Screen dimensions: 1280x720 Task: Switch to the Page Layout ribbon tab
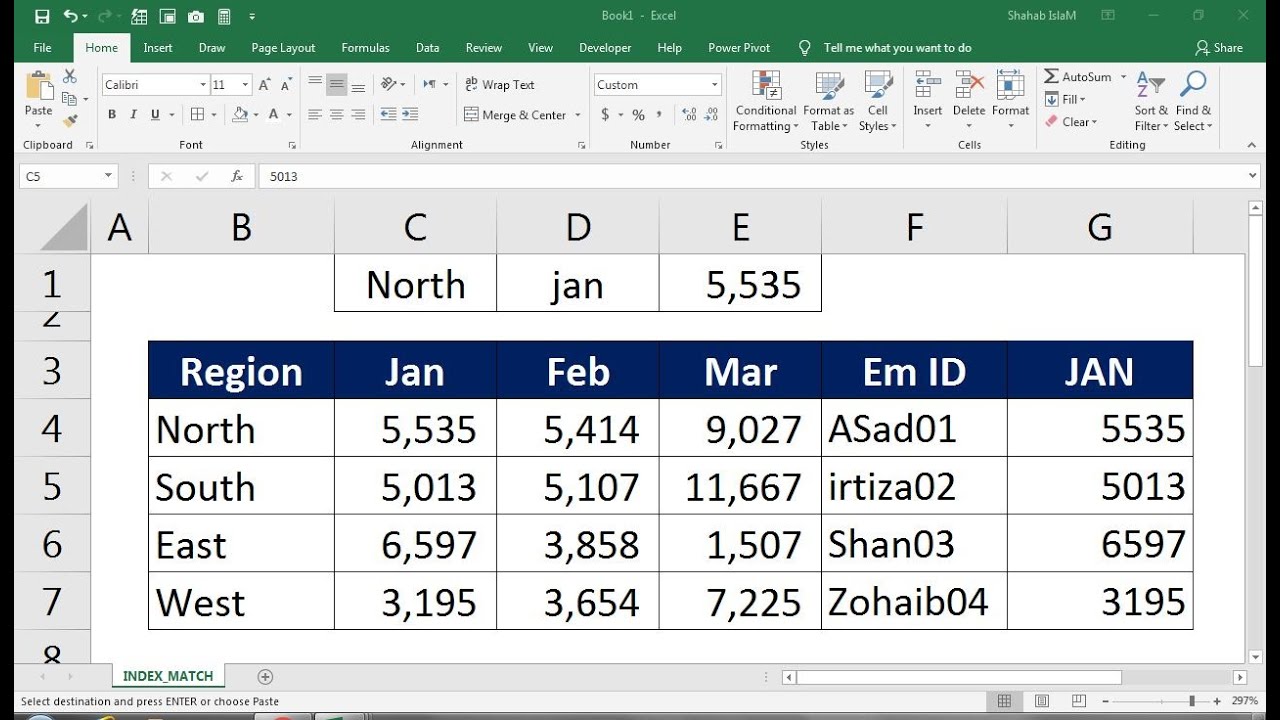click(x=283, y=47)
